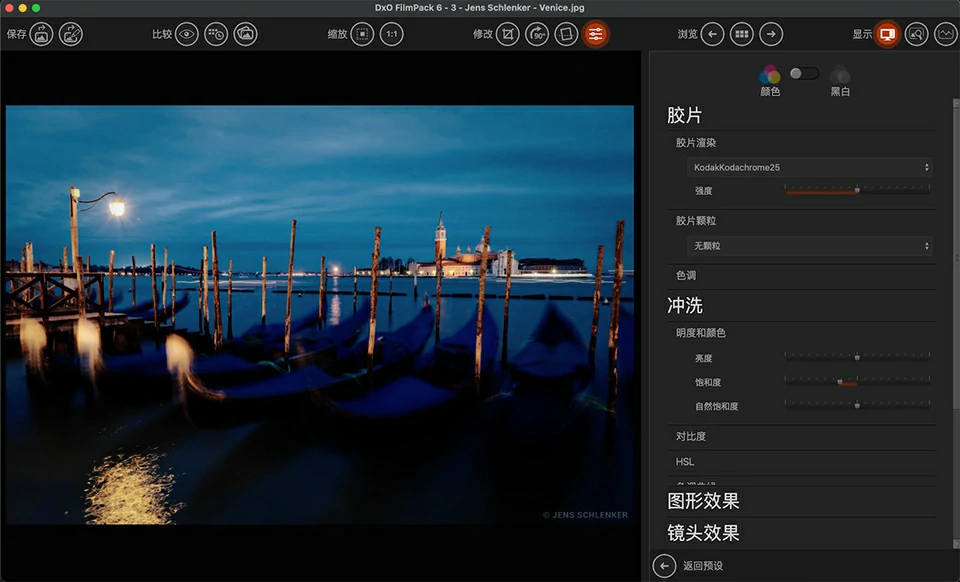The width and height of the screenshot is (960, 582).
Task: Click the 保存 toolbar label
Action: pos(17,34)
